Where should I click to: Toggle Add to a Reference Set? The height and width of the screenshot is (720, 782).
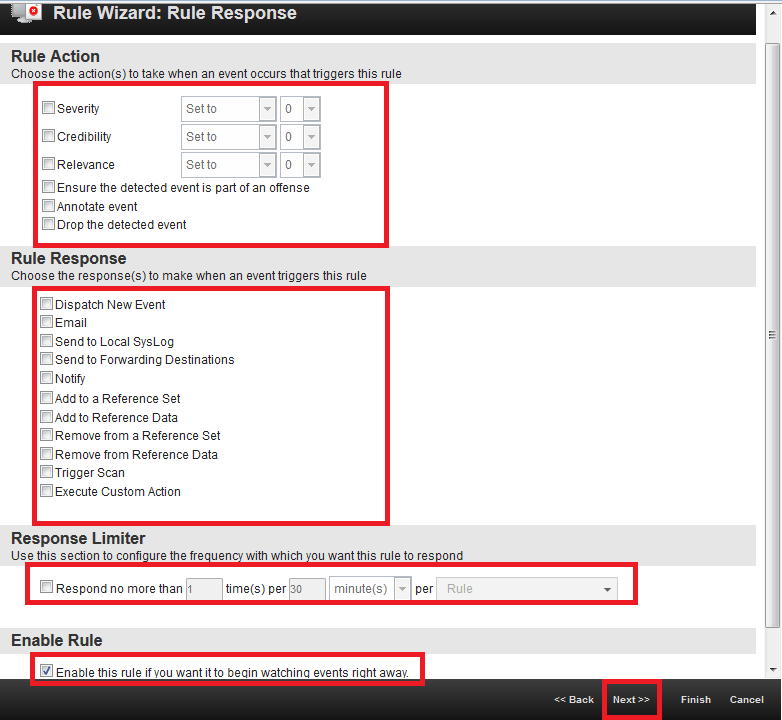[46, 398]
